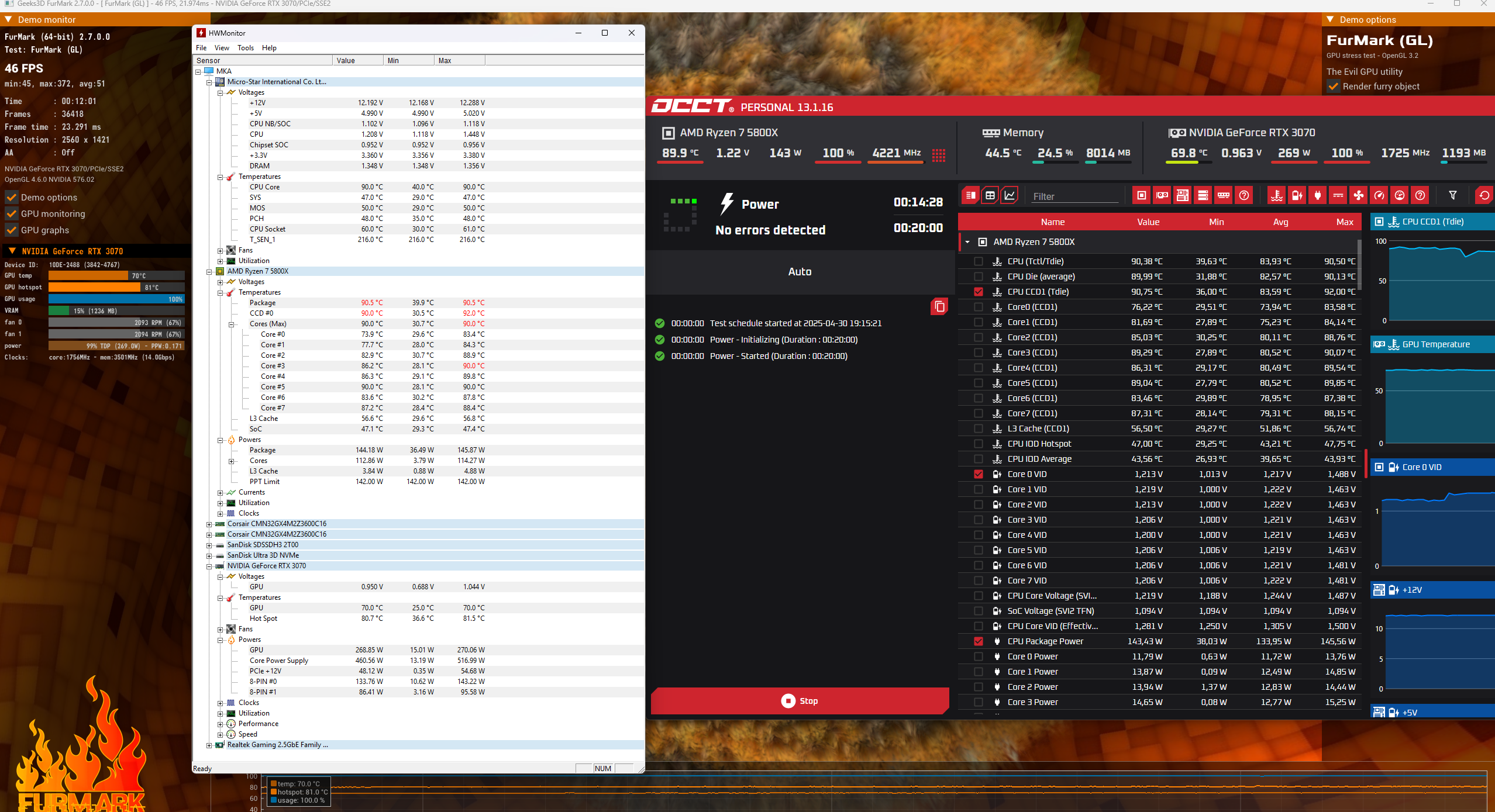The image size is (1495, 812).
Task: Click the Name column header in OCCT
Action: click(x=1052, y=222)
